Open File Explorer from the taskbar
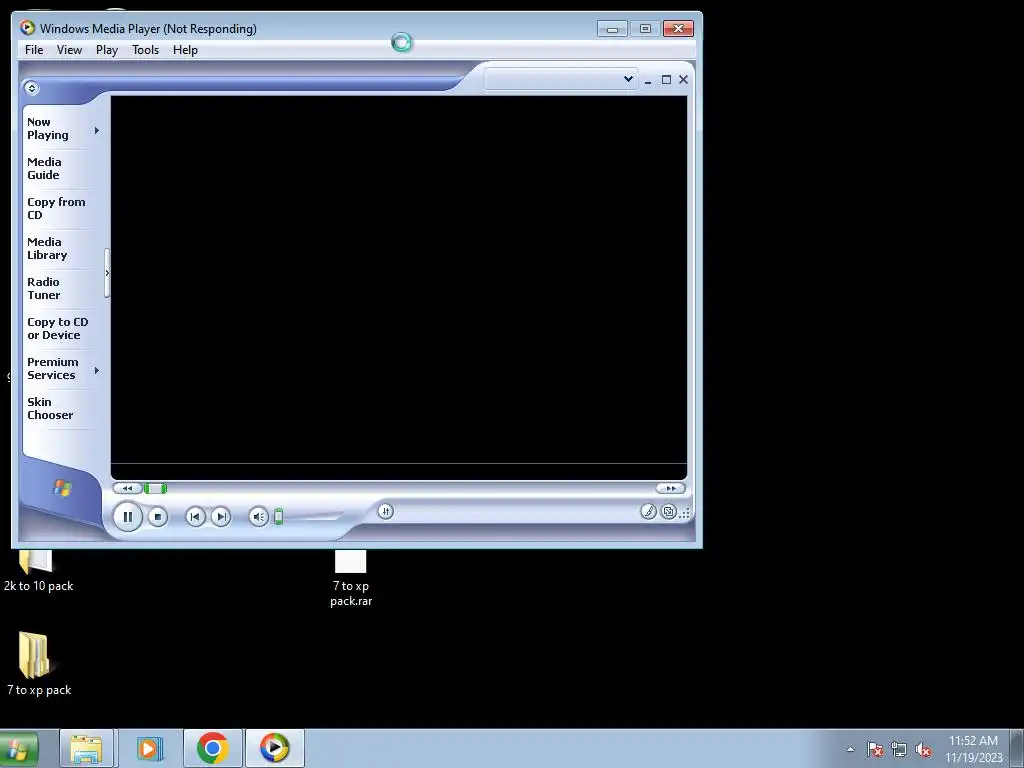This screenshot has width=1024, height=768. pos(86,748)
